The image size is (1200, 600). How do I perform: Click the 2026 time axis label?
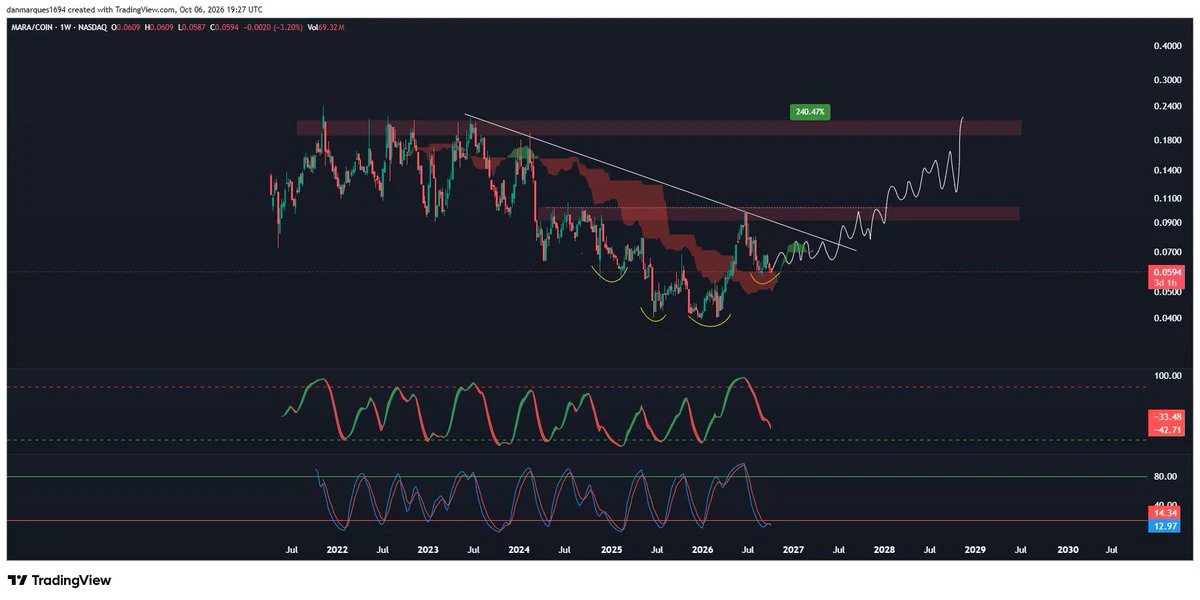click(x=701, y=550)
